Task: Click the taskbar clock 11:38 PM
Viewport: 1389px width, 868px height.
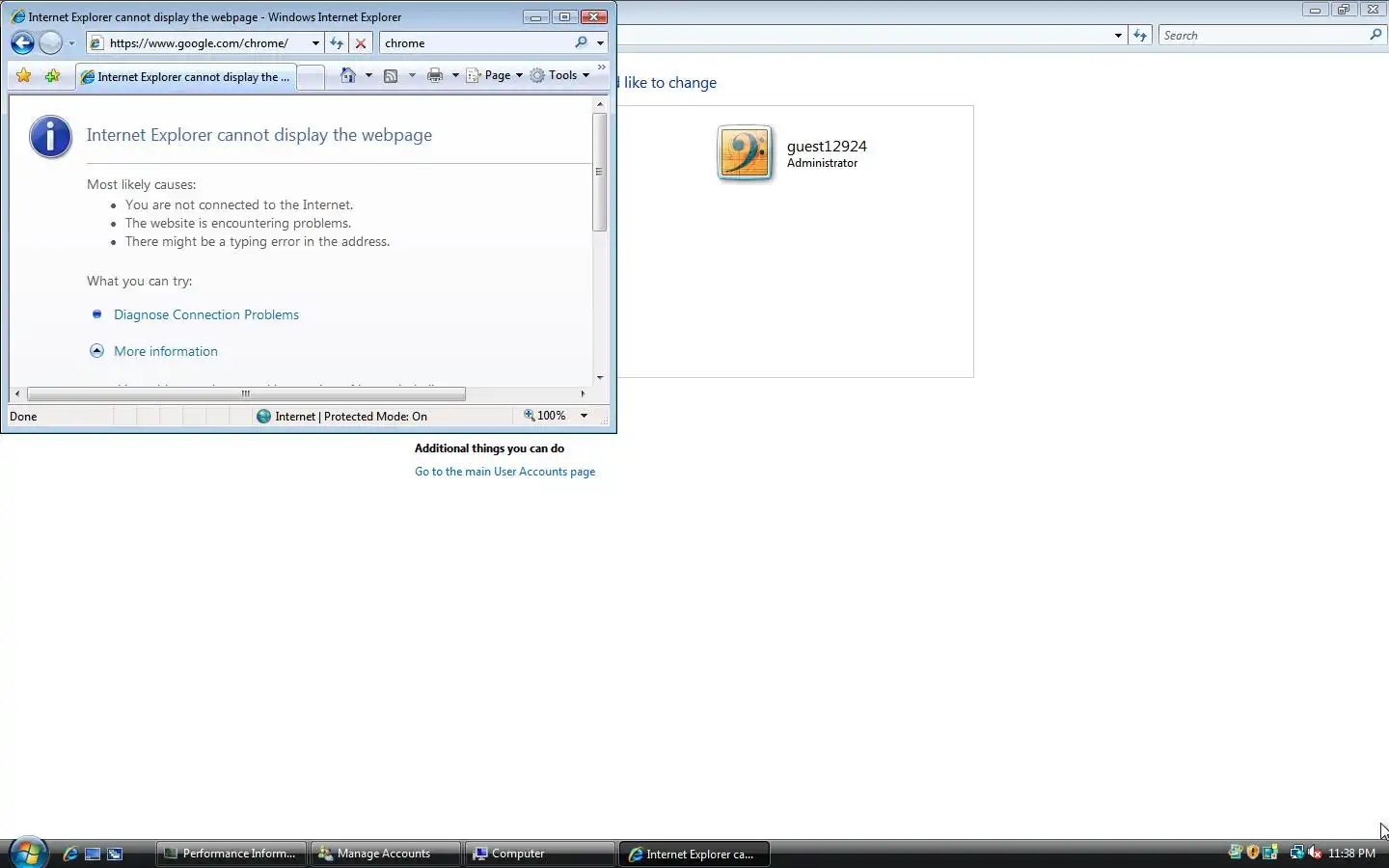Action: pyautogui.click(x=1351, y=854)
